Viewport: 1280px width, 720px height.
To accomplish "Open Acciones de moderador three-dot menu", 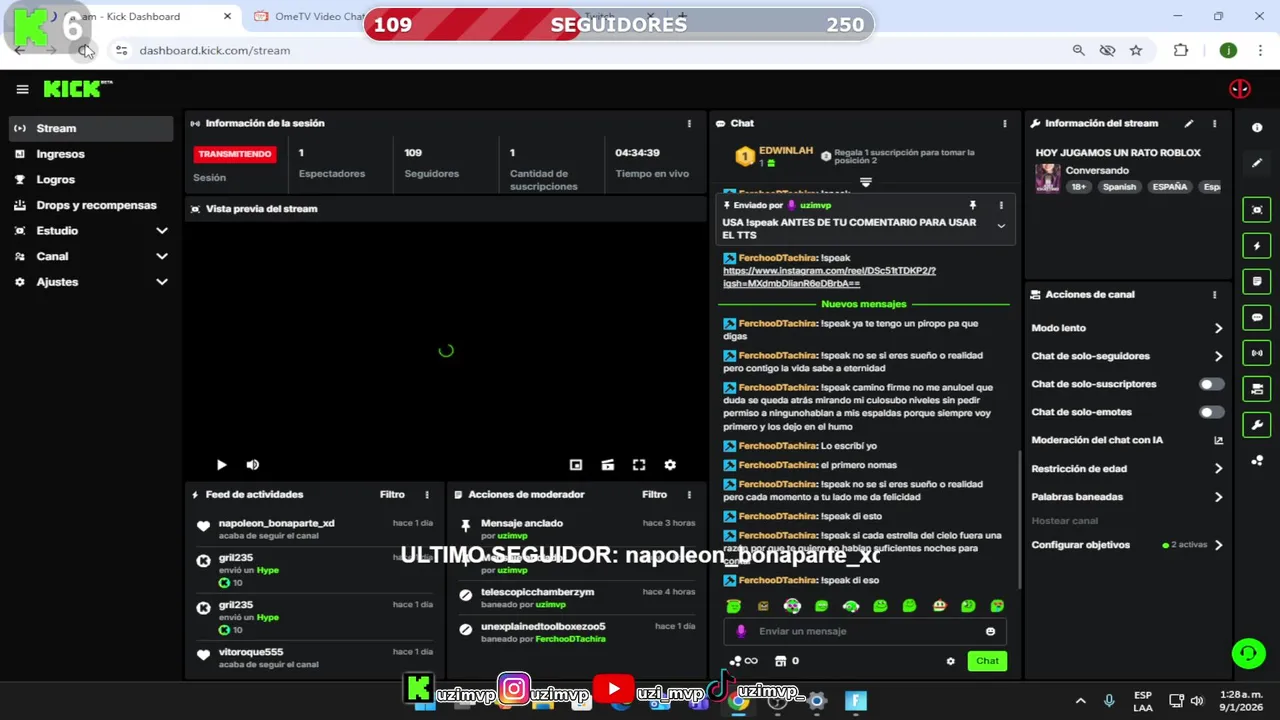I will pos(689,495).
